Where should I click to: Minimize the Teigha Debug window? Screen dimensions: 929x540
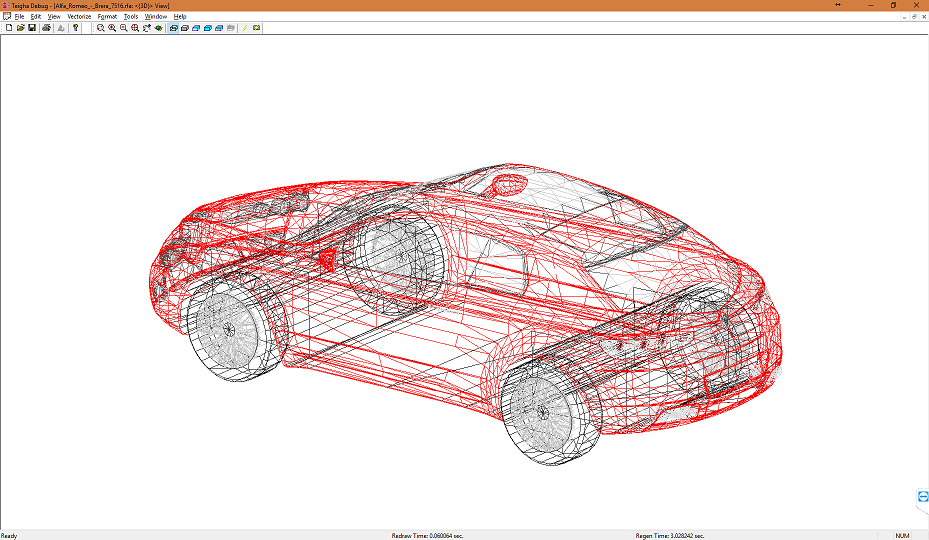(x=870, y=5)
